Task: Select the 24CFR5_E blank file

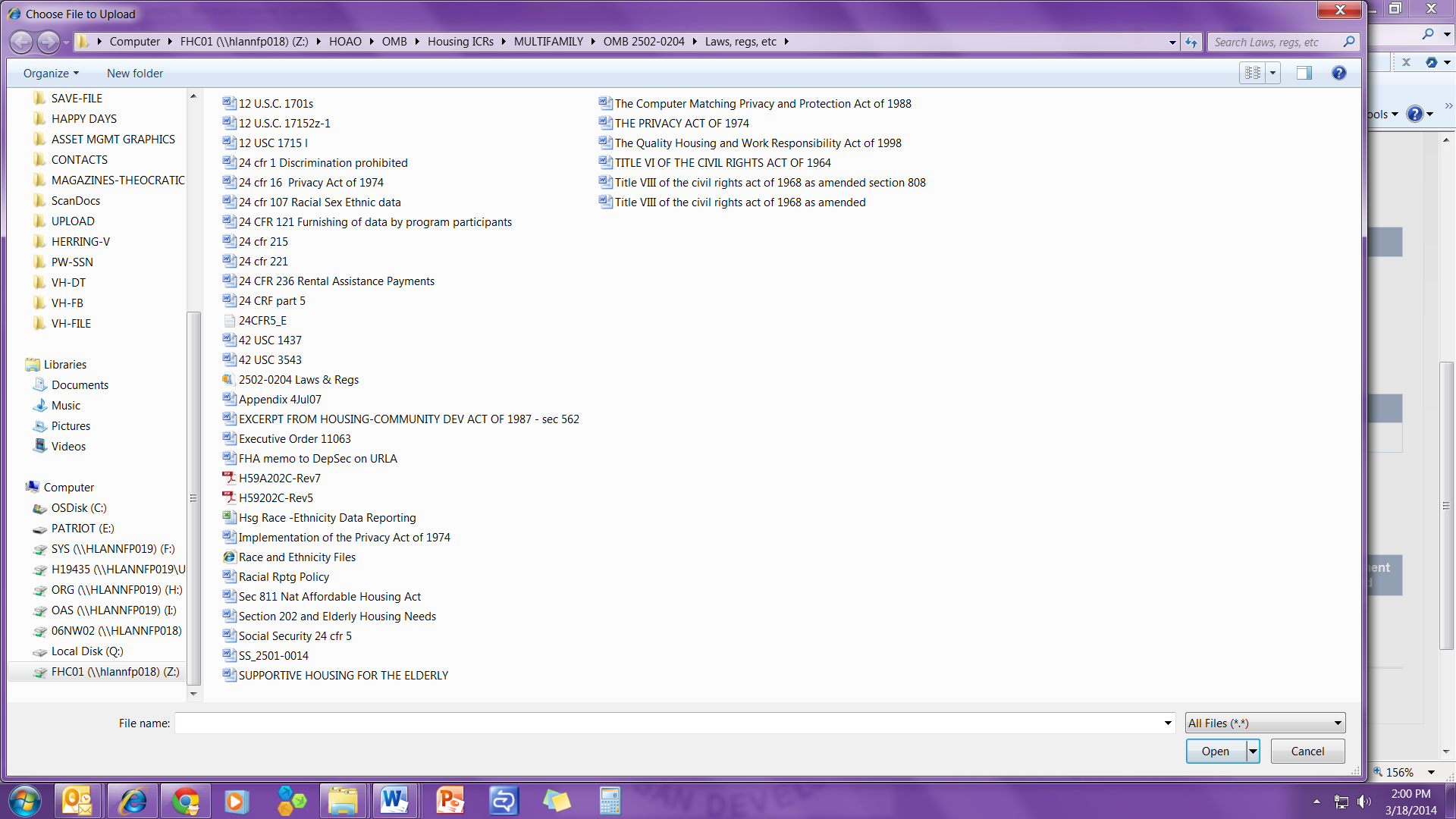Action: (x=262, y=320)
